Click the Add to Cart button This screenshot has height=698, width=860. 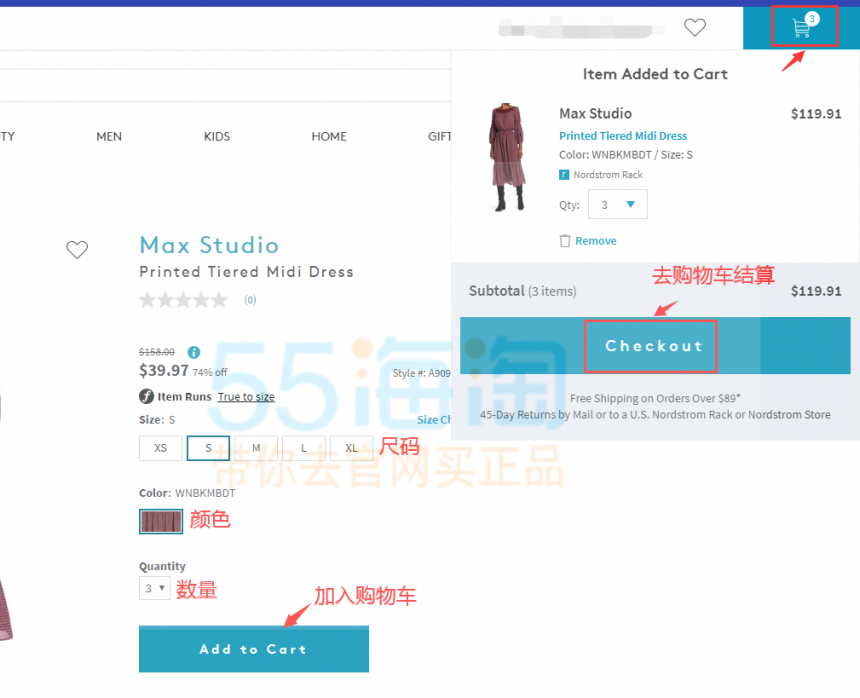254,649
